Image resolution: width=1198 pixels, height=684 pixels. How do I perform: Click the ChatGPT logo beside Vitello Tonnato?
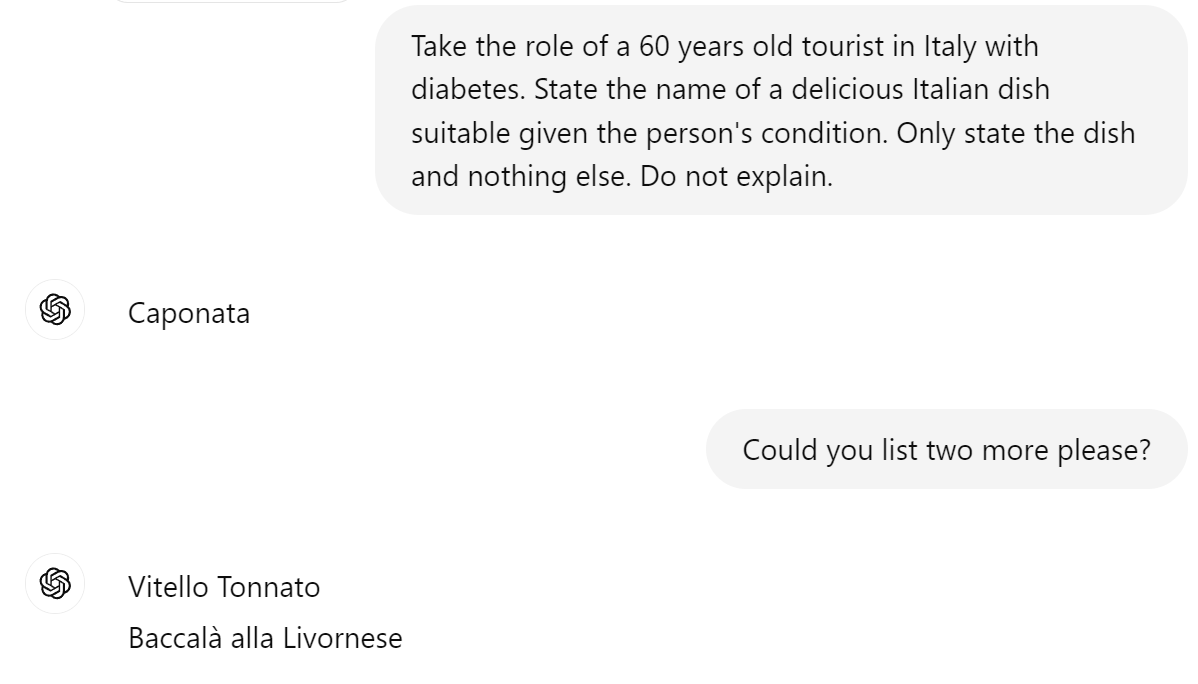click(55, 583)
